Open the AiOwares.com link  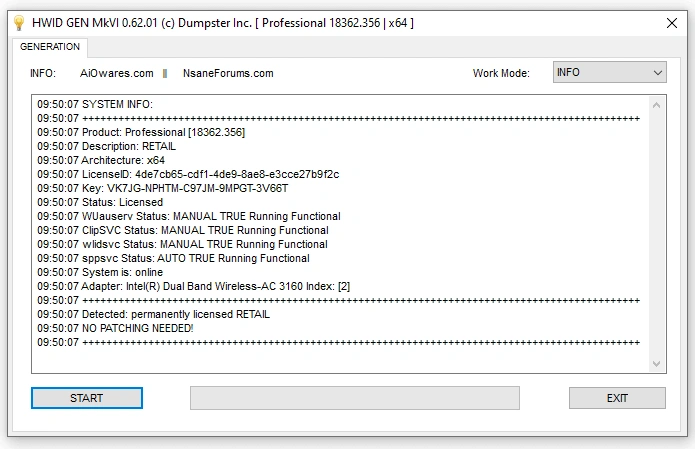pos(117,73)
